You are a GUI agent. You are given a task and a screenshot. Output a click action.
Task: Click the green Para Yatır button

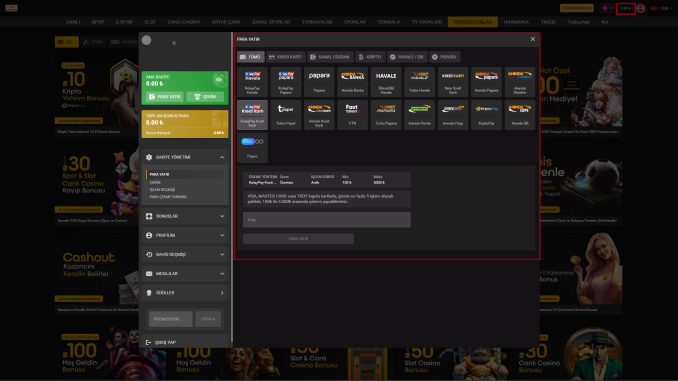(x=165, y=96)
